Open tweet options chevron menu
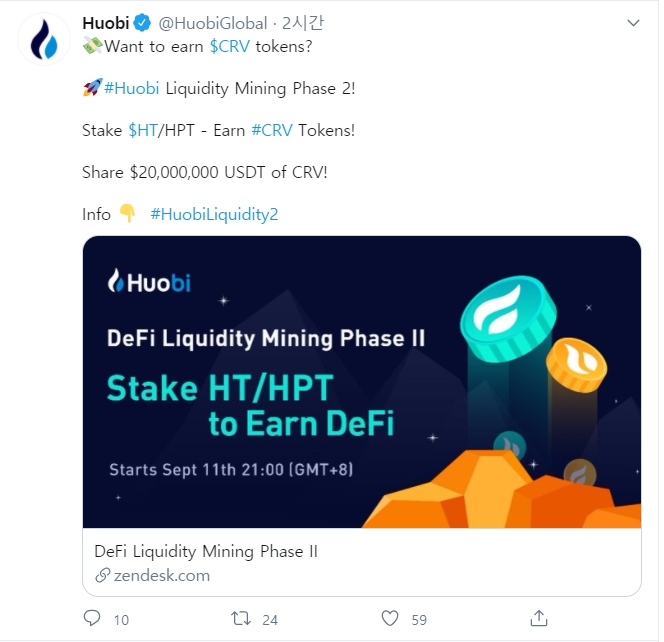 coord(632,22)
